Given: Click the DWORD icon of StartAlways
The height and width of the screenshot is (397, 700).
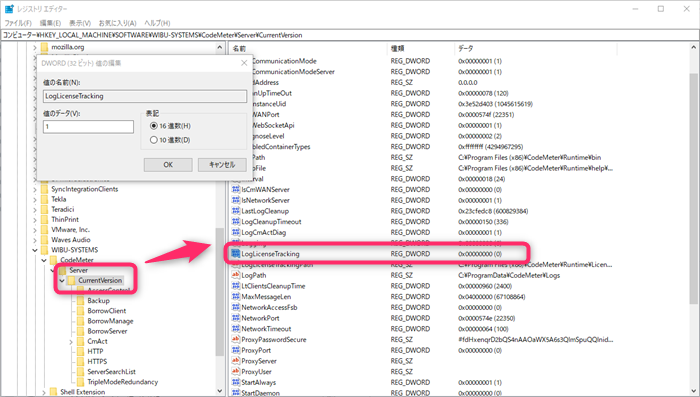Looking at the screenshot, I should pos(236,382).
